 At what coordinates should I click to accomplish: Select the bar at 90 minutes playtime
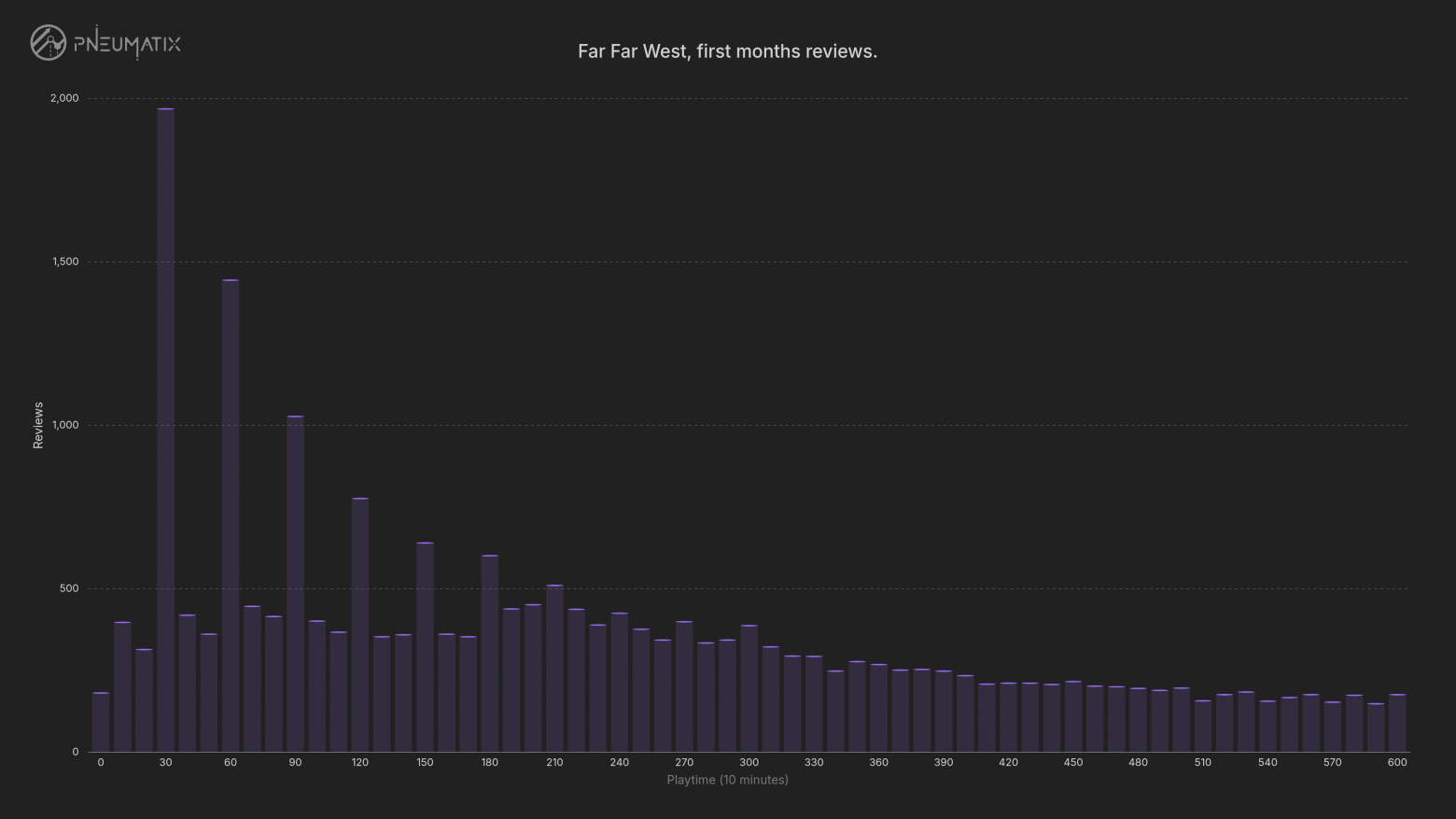point(295,584)
